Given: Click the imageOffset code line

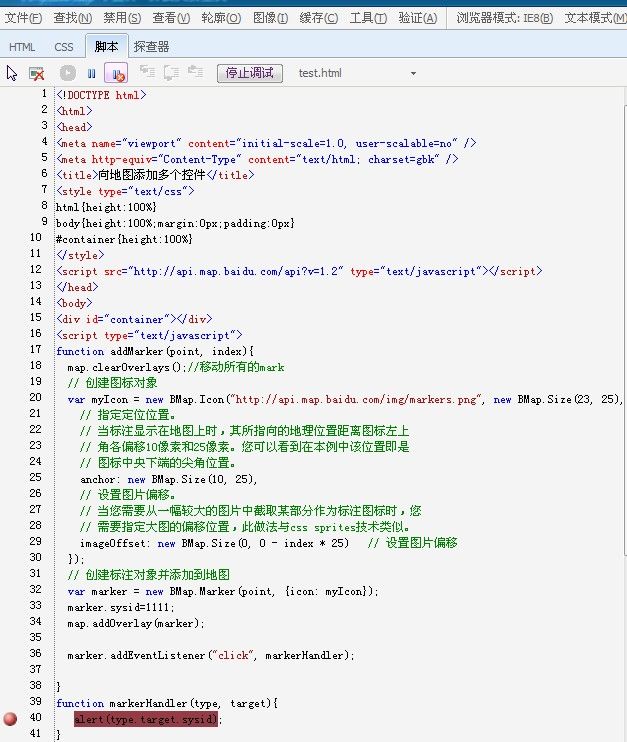Looking at the screenshot, I should [268, 543].
